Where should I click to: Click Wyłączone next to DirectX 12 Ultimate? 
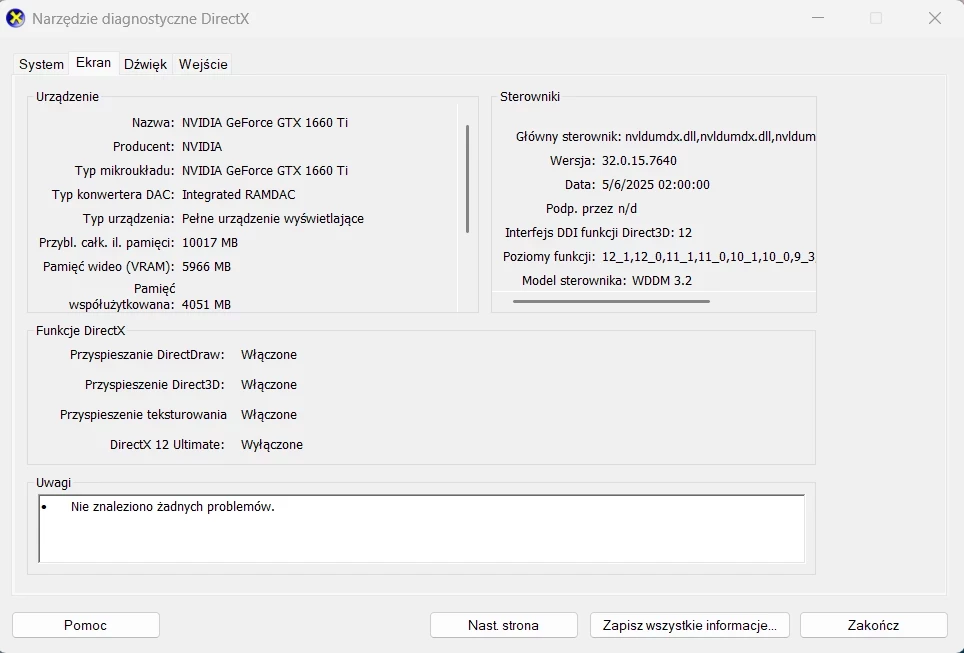pos(272,445)
